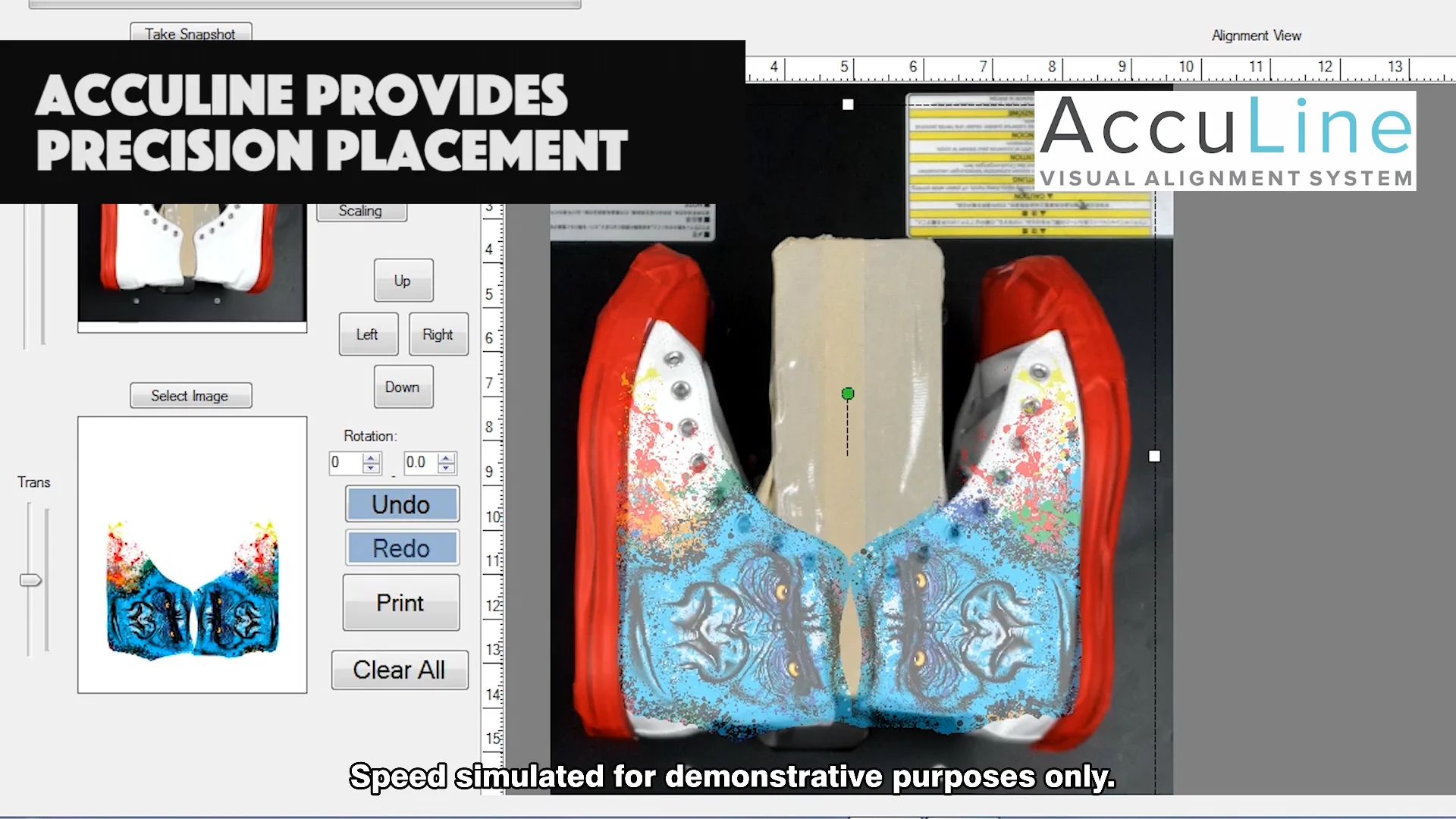Nudge the image Down
The image size is (1456, 819).
[x=403, y=387]
